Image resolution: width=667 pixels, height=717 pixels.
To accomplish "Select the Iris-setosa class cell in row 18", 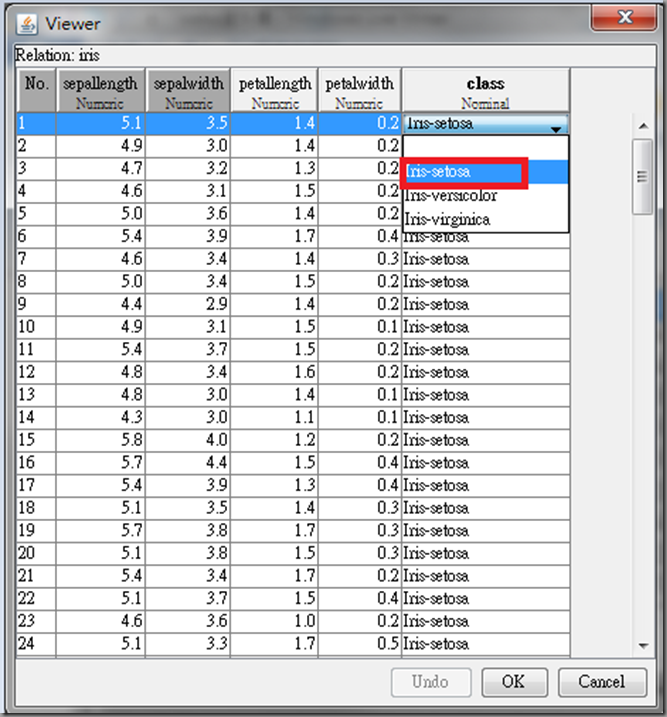I will click(486, 508).
